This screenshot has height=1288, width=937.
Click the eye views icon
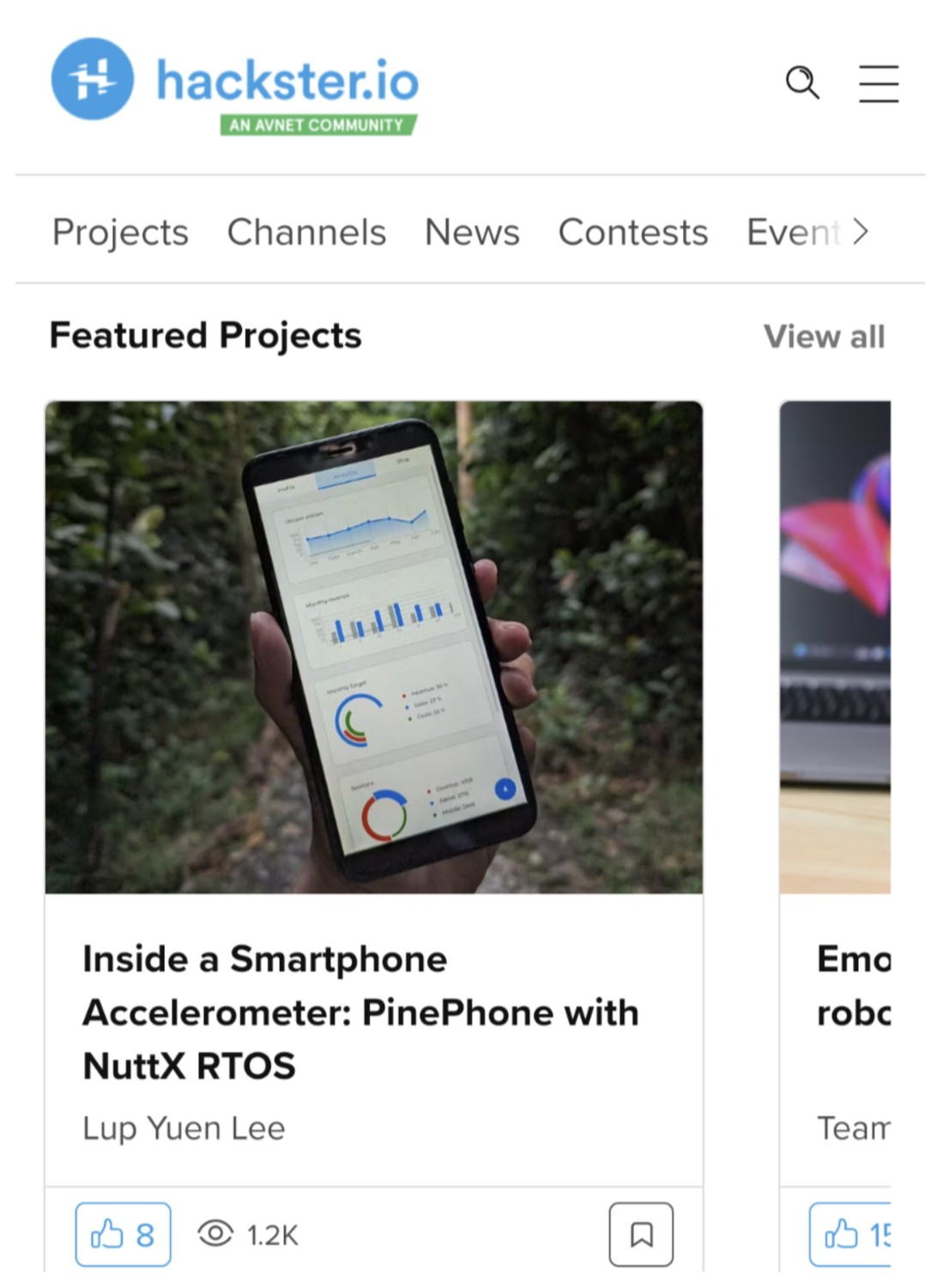[215, 1234]
